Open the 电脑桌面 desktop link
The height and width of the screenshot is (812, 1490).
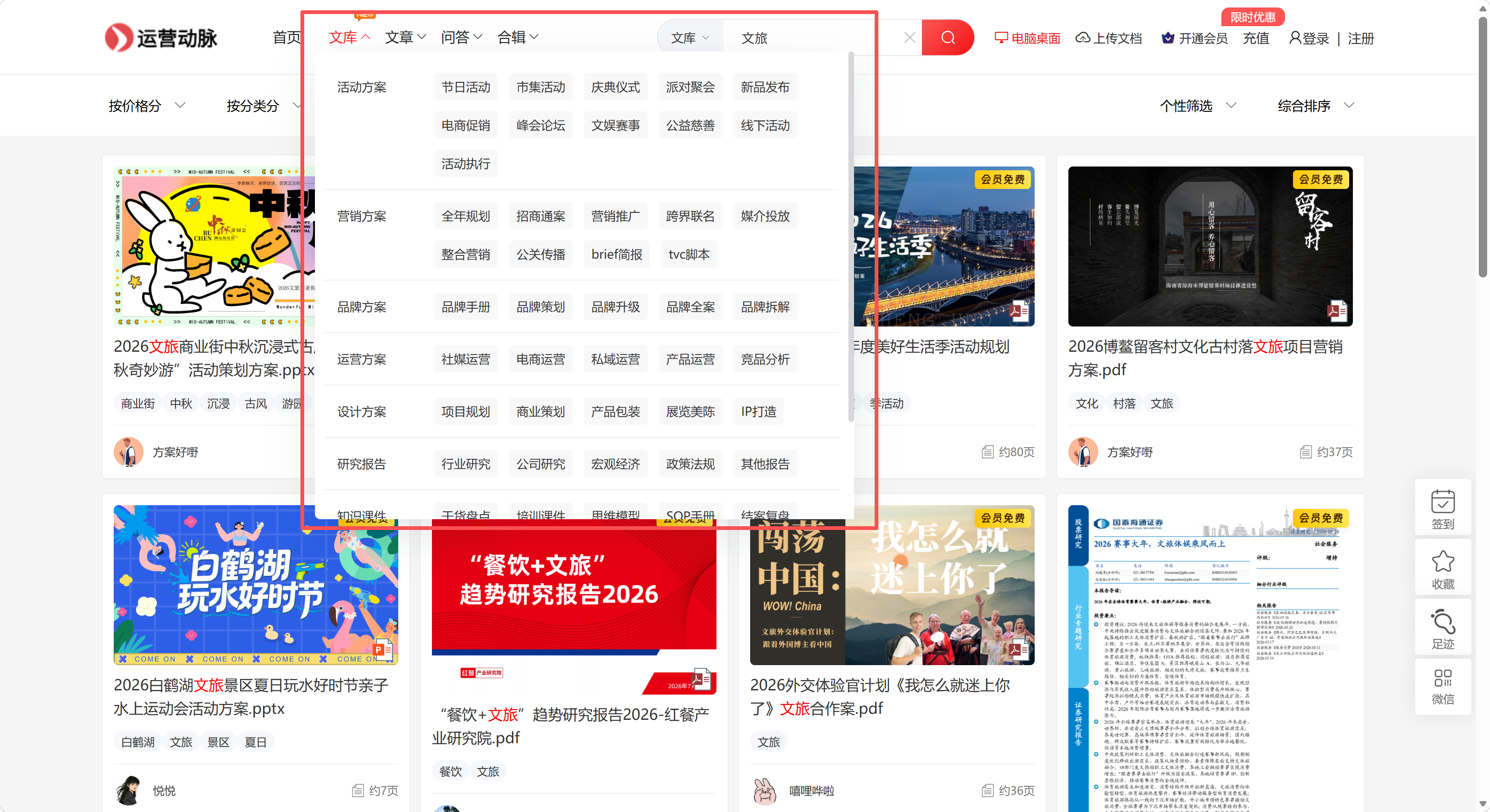click(x=1027, y=38)
